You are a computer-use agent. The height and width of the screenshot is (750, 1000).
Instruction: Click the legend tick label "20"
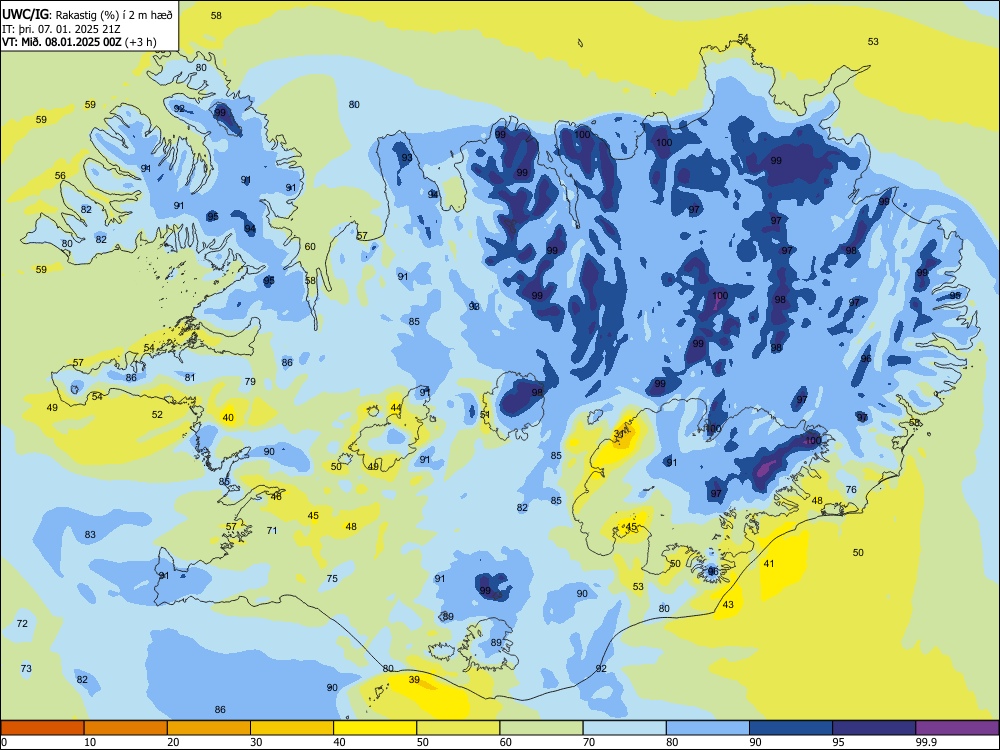[173, 742]
